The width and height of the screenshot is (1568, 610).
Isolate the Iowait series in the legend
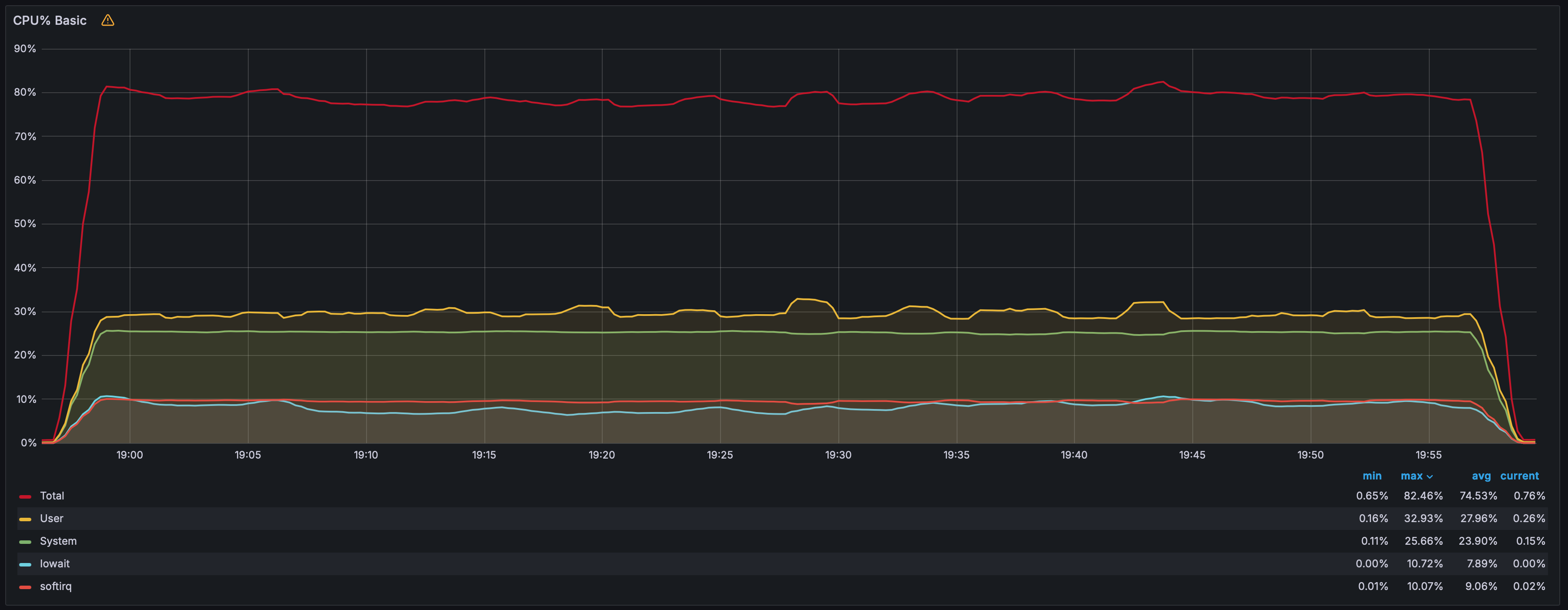coord(55,563)
